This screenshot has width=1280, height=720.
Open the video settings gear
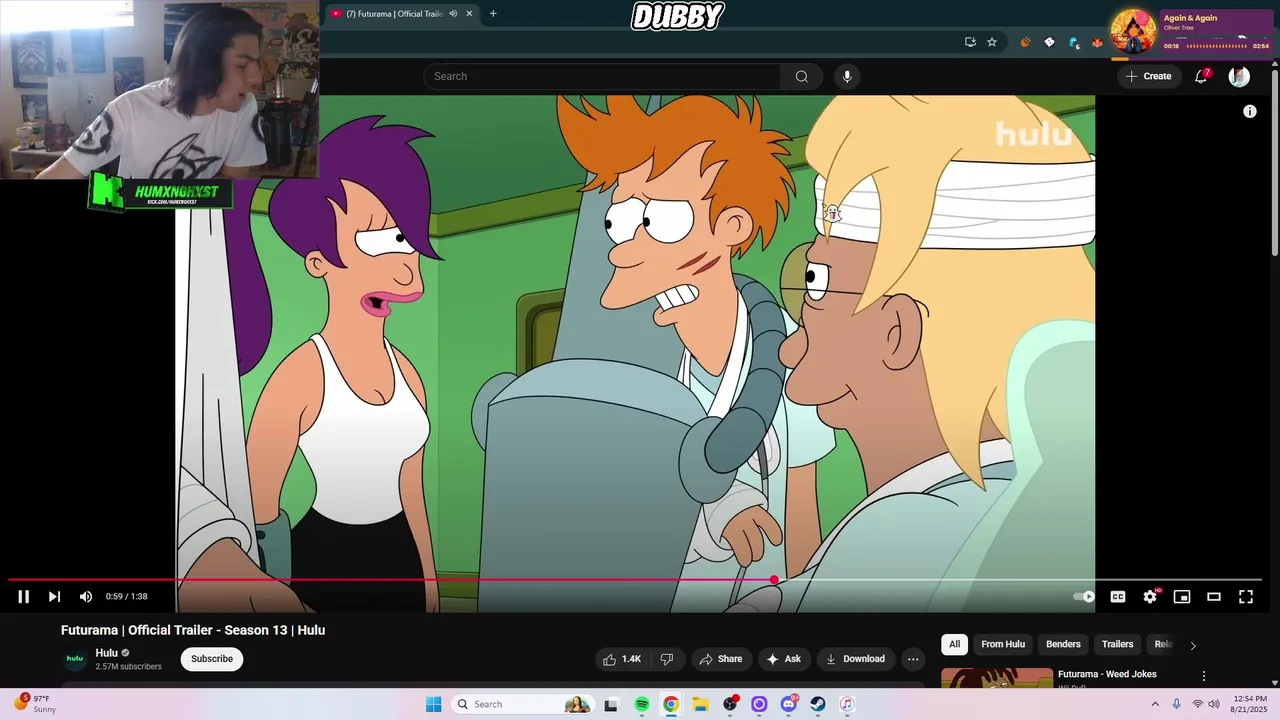click(1150, 597)
